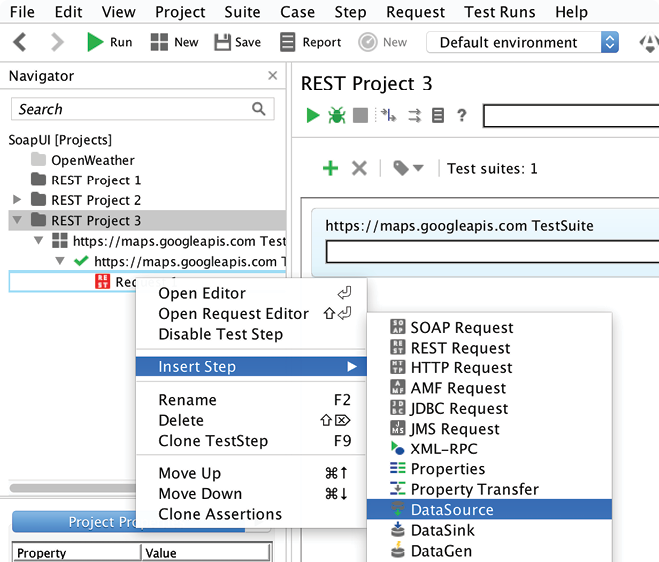The height and width of the screenshot is (562, 659).
Task: Click the back navigation arrow
Action: pyautogui.click(x=20, y=42)
